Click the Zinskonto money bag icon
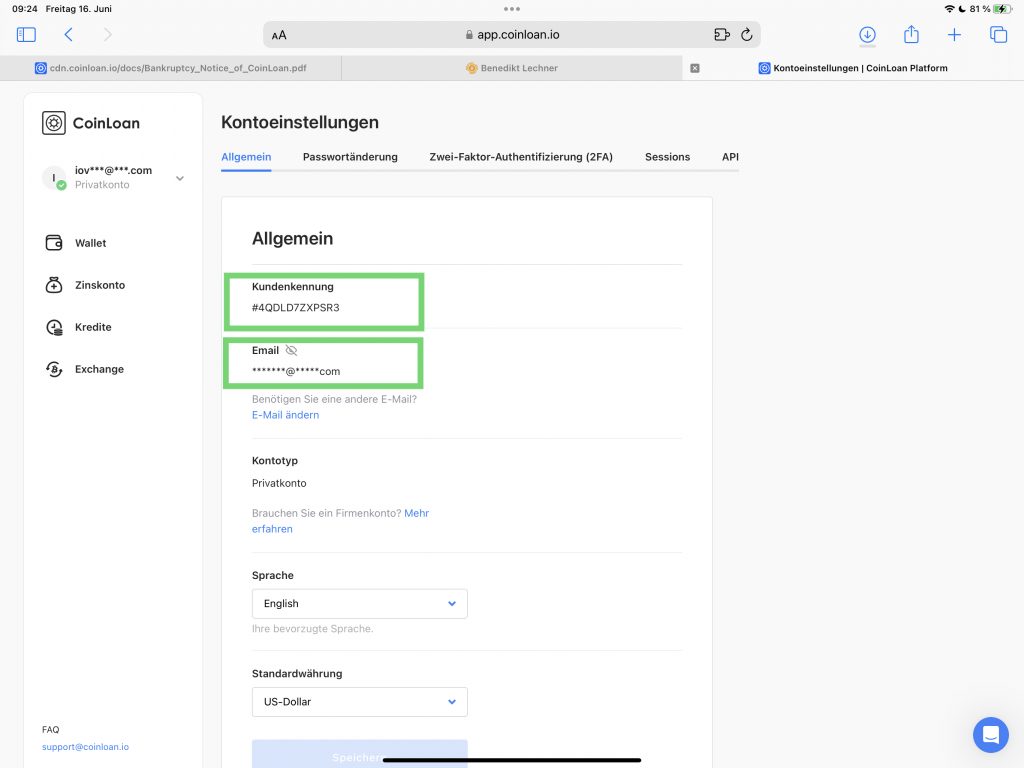Image resolution: width=1024 pixels, height=768 pixels. pyautogui.click(x=54, y=285)
